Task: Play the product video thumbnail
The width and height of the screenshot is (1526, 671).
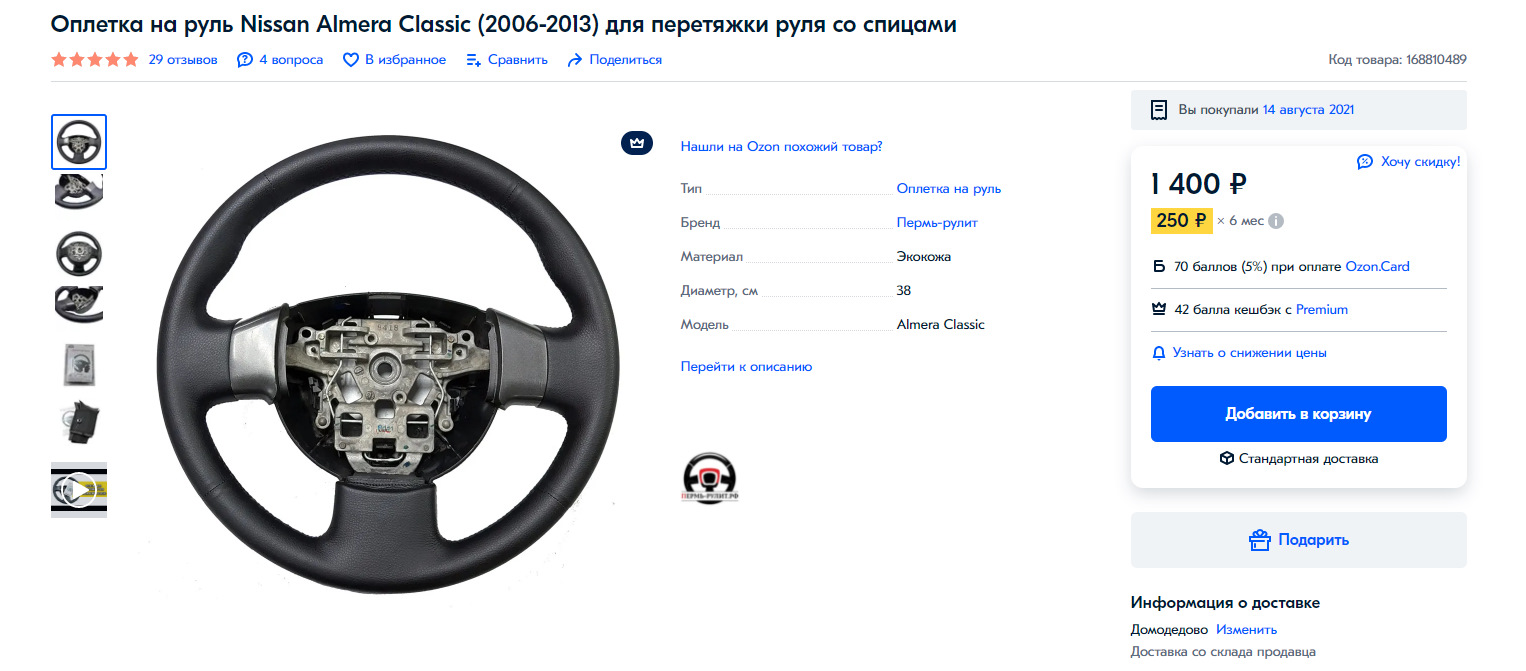Action: click(79, 490)
